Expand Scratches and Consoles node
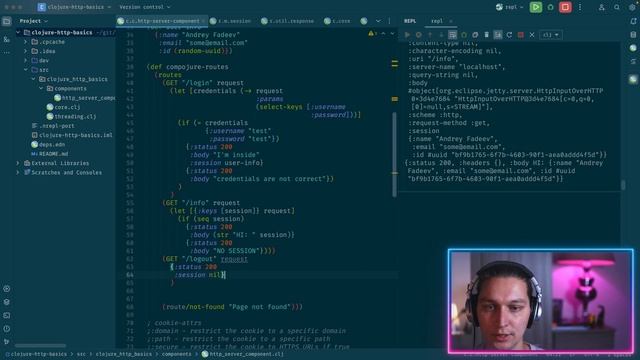Viewport: 640px width, 360px height. [18, 172]
